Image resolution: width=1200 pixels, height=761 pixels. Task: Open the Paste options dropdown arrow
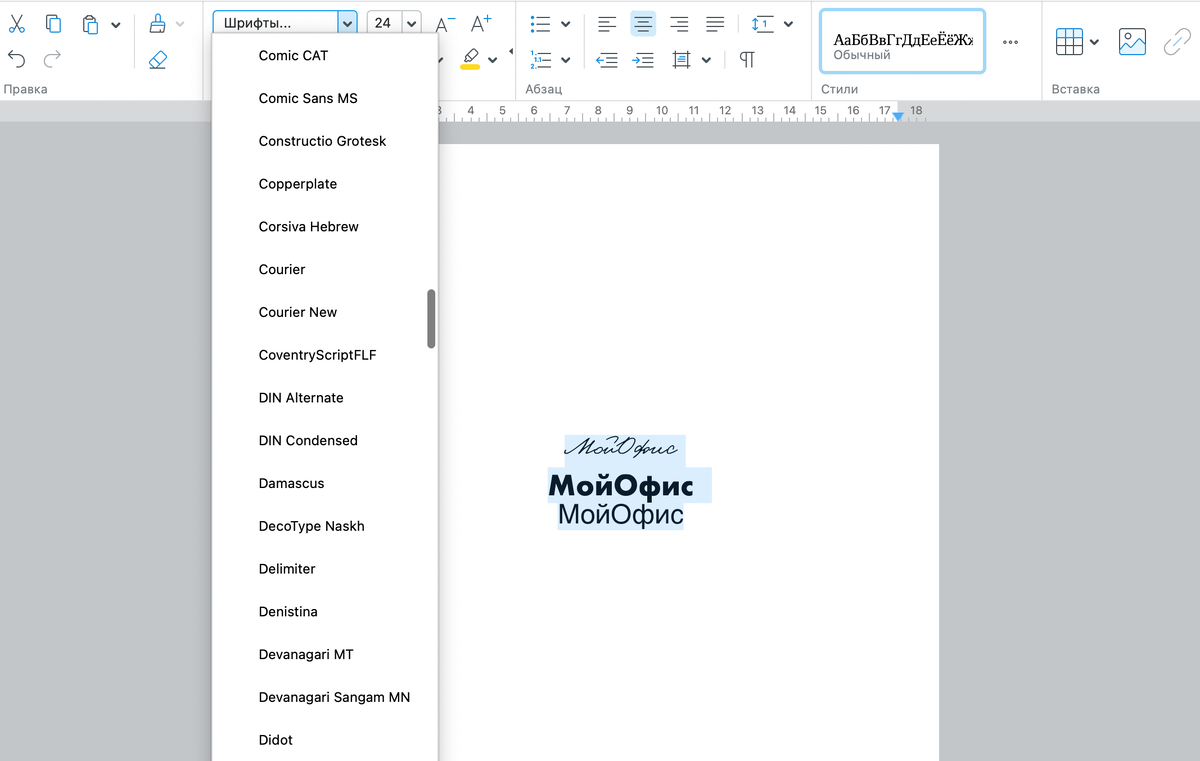pyautogui.click(x=116, y=25)
